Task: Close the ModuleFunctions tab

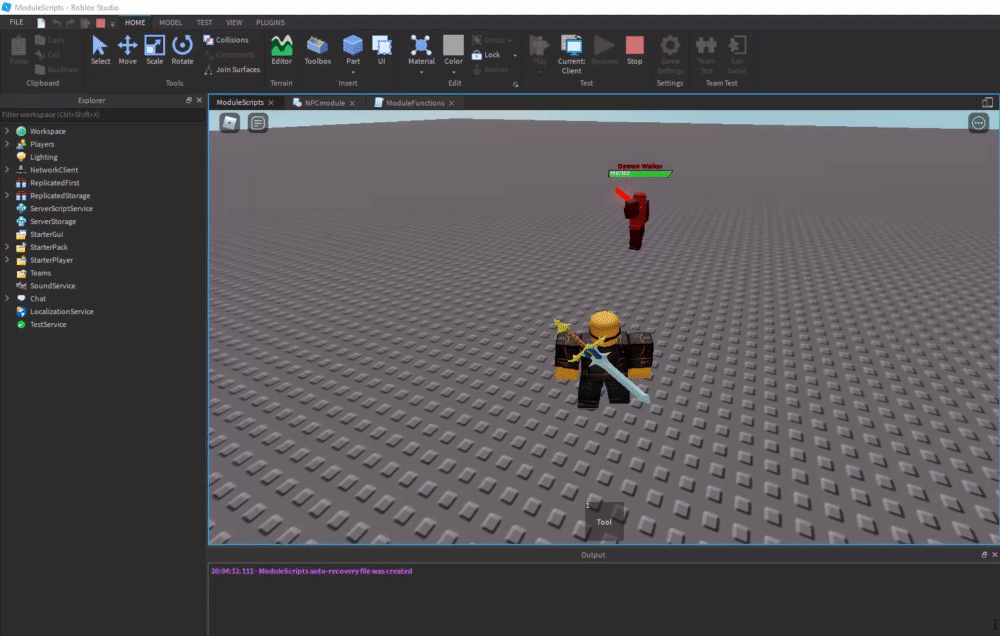Action: [452, 103]
